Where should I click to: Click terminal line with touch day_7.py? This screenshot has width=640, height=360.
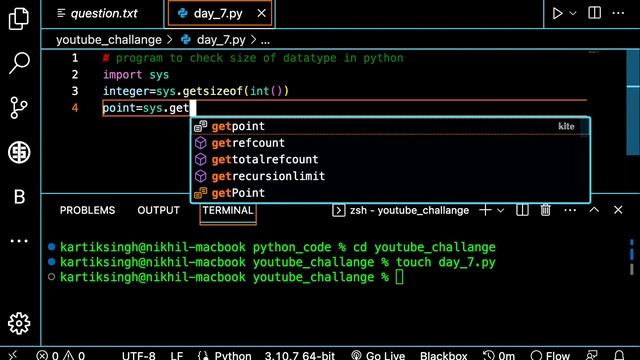click(x=278, y=262)
